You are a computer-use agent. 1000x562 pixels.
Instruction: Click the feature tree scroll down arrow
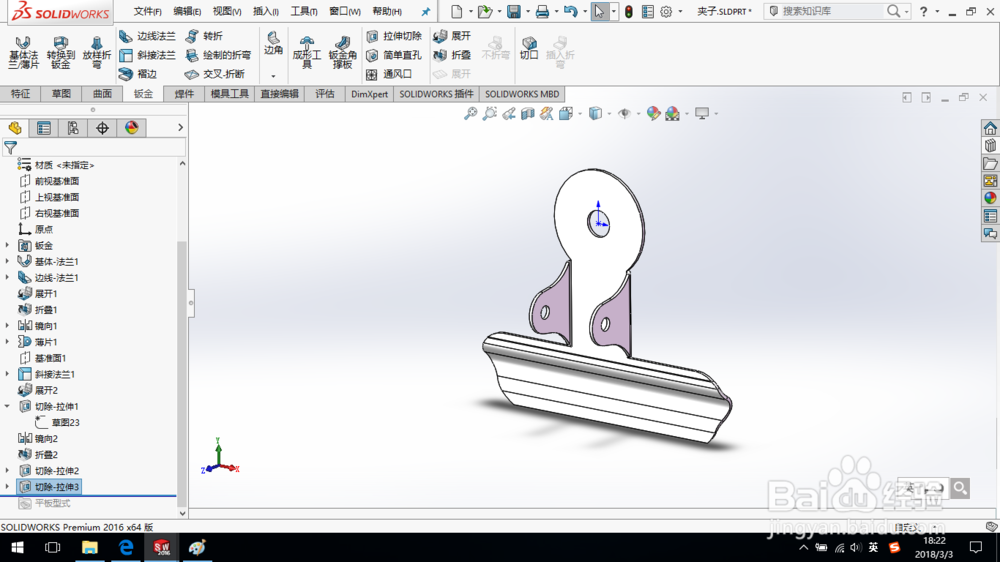coord(182,513)
